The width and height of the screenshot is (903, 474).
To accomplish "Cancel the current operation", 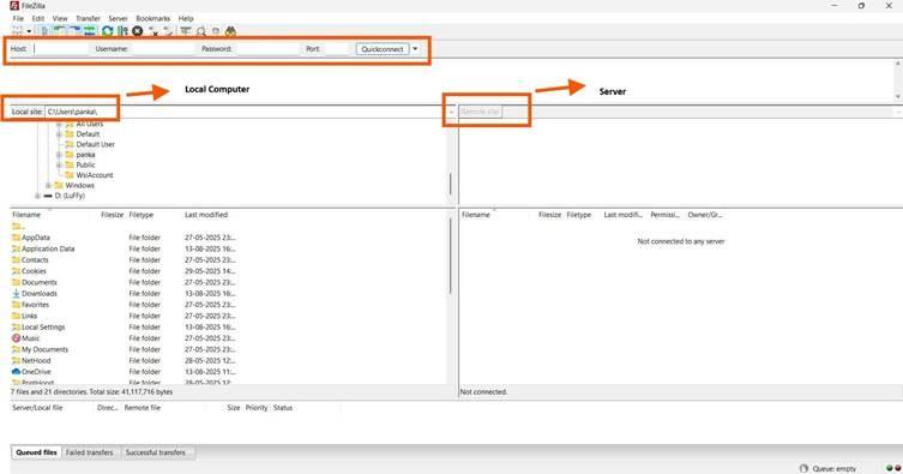I will click(x=137, y=31).
